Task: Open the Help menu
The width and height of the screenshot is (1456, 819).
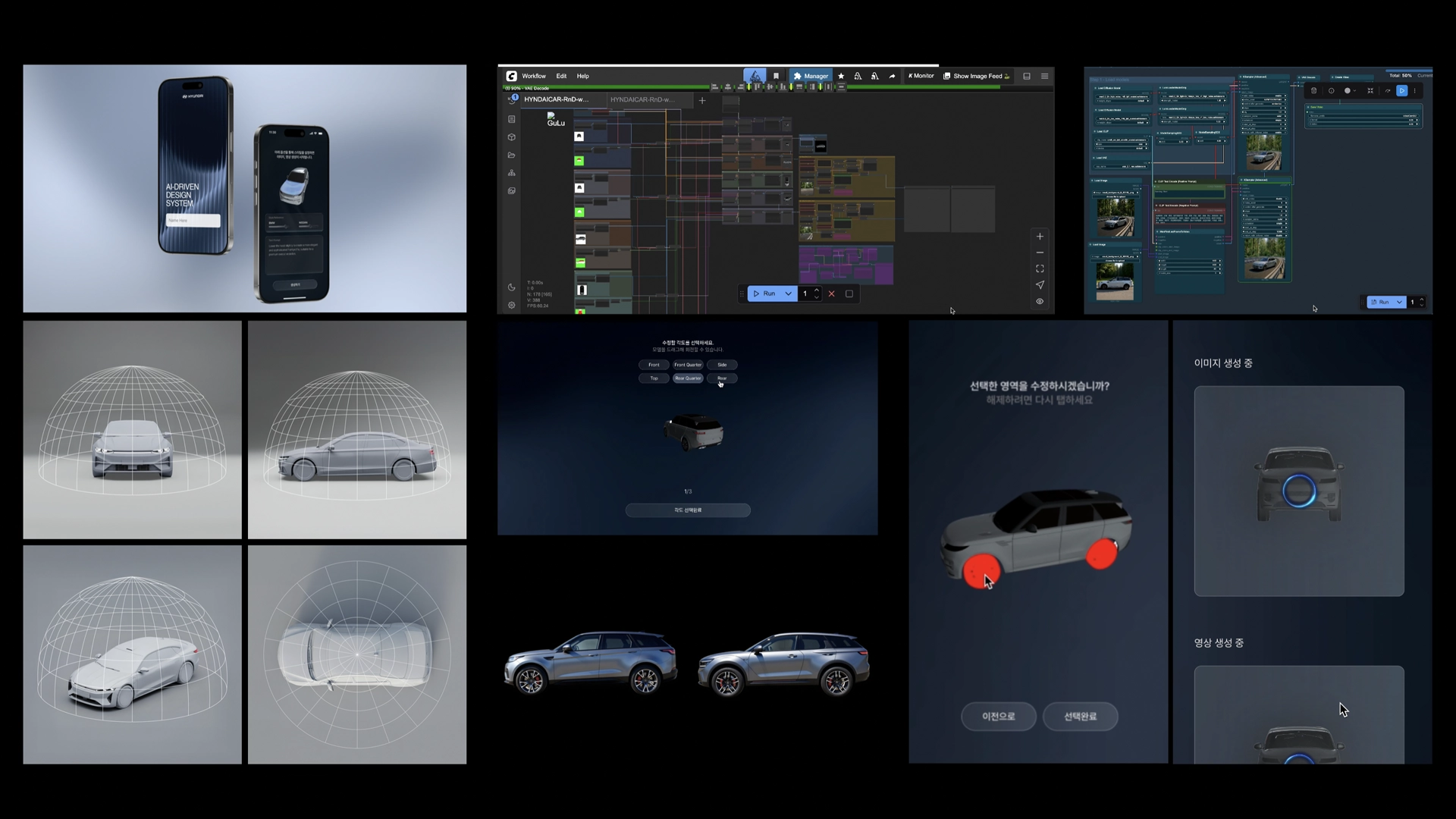Action: tap(582, 76)
